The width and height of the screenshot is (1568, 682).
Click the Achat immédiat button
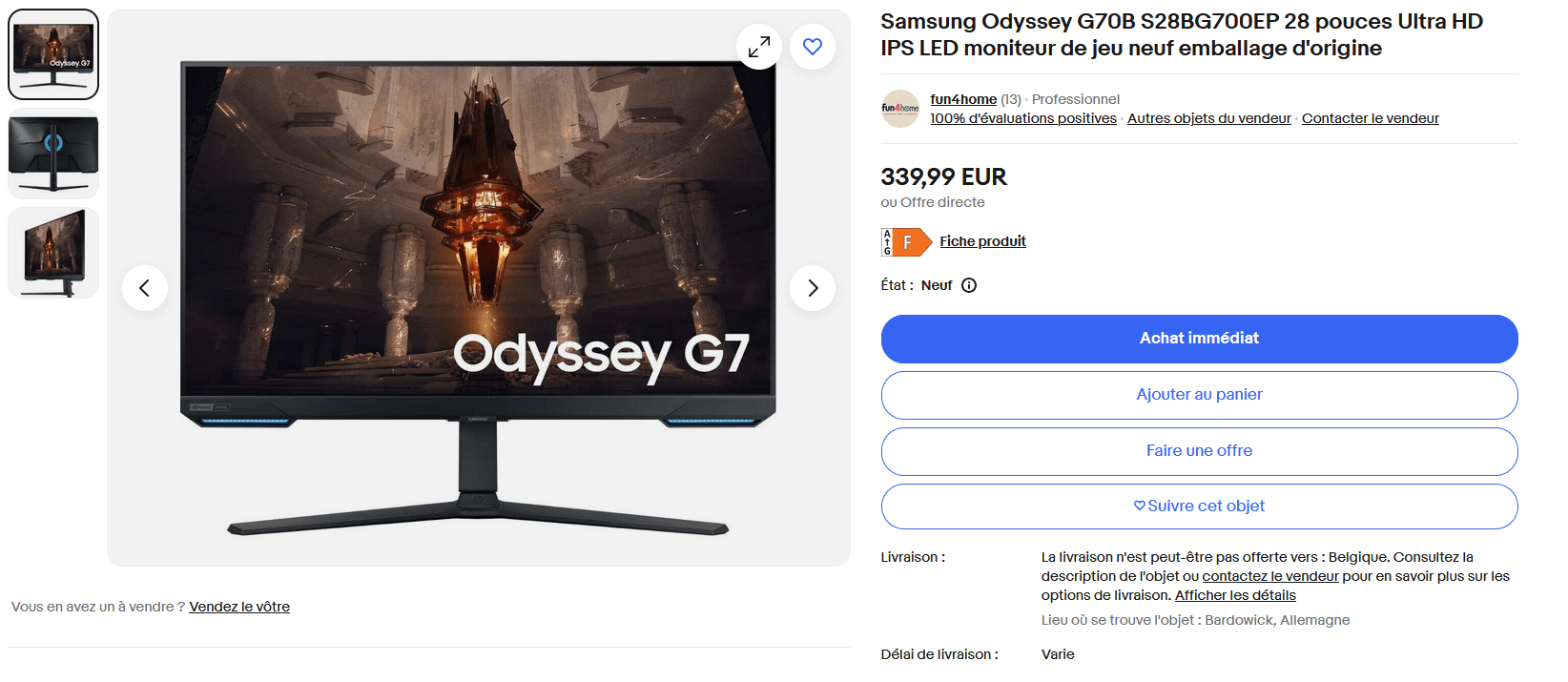click(1199, 339)
